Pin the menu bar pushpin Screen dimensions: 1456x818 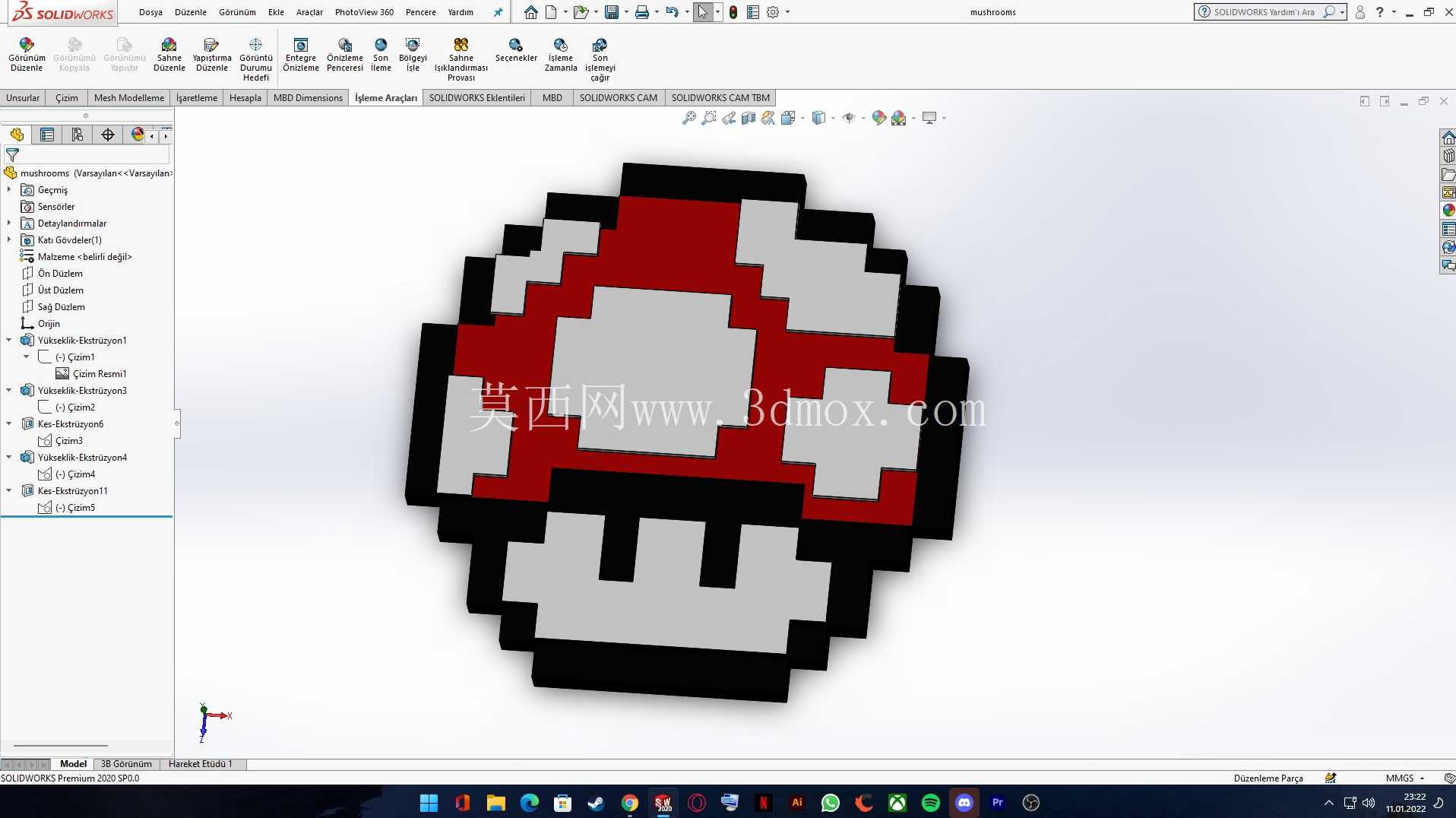(499, 12)
